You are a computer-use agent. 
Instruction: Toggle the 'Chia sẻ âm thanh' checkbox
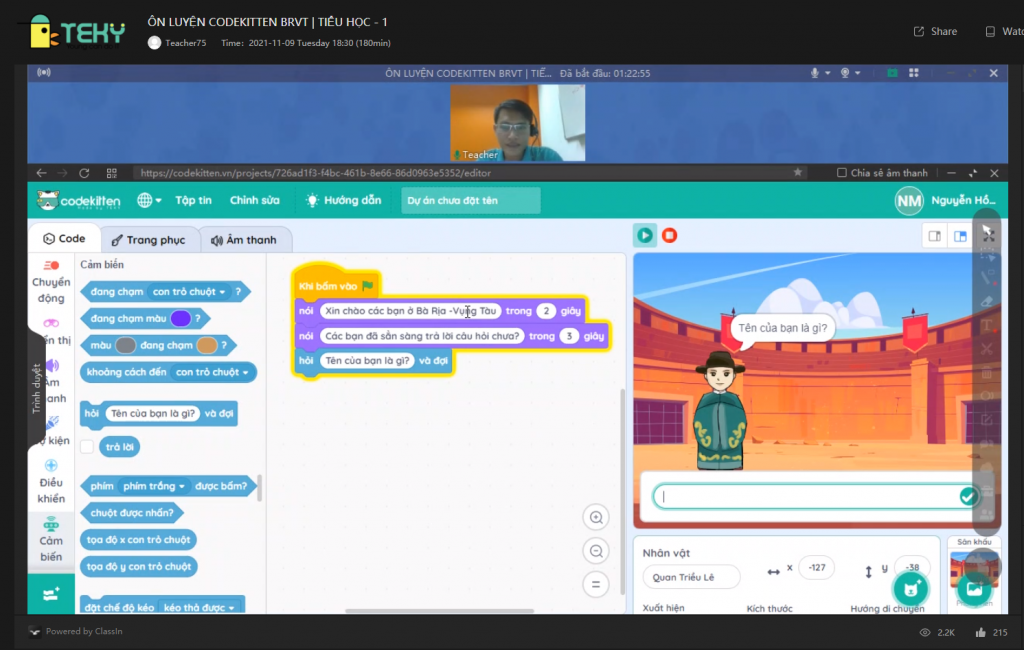[x=842, y=173]
